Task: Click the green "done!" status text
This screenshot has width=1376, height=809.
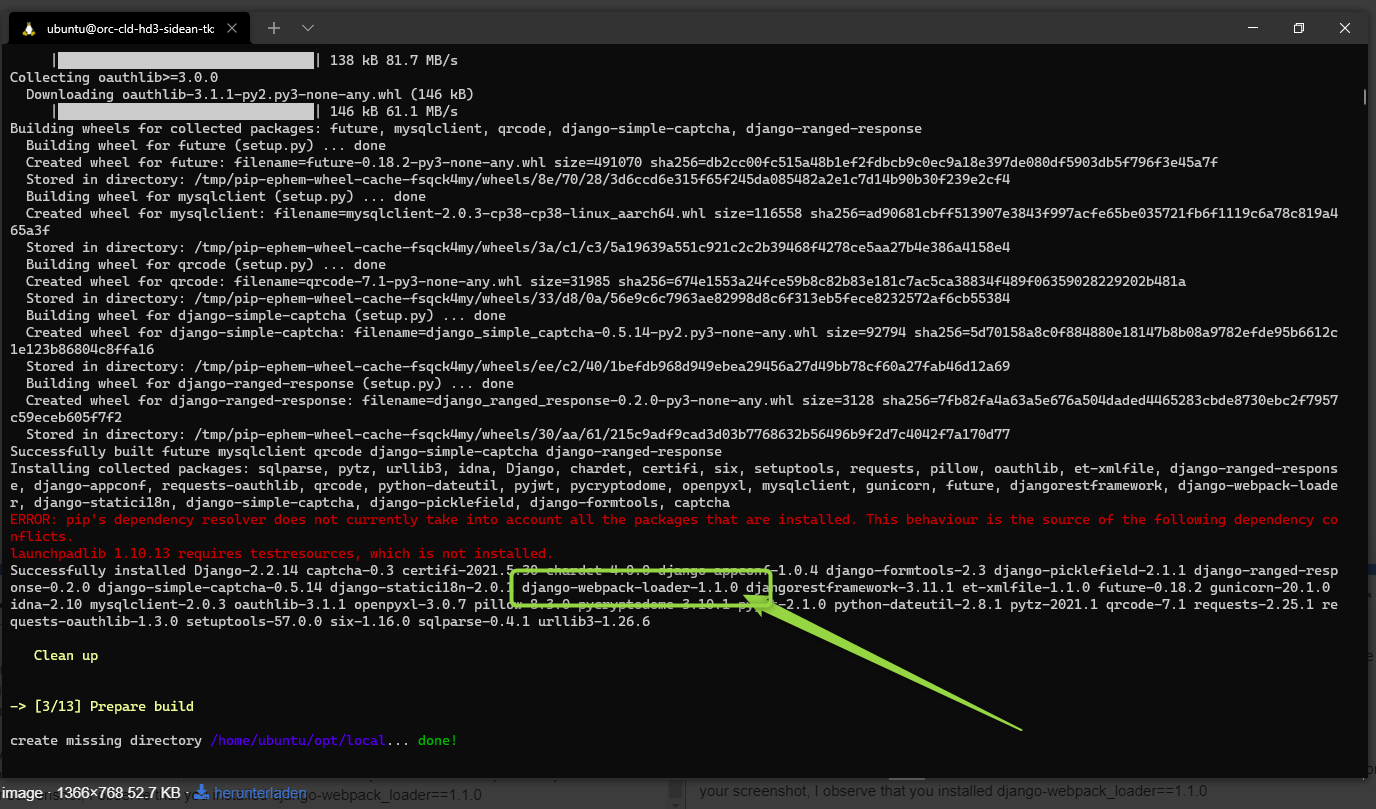Action: 437,740
